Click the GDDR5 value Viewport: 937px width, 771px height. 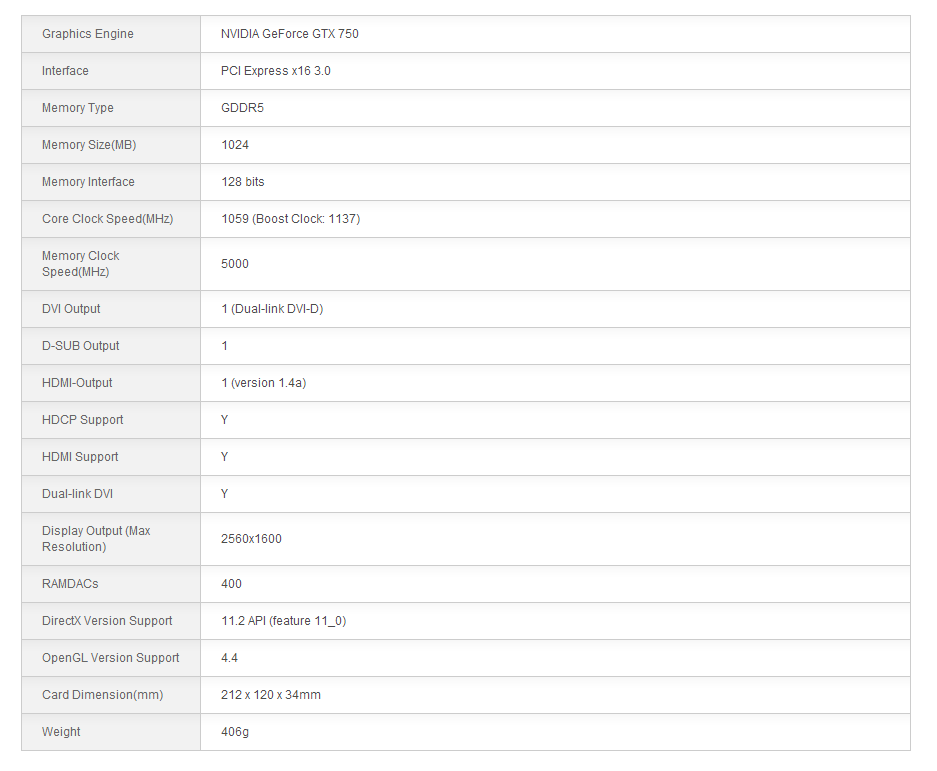coord(243,108)
